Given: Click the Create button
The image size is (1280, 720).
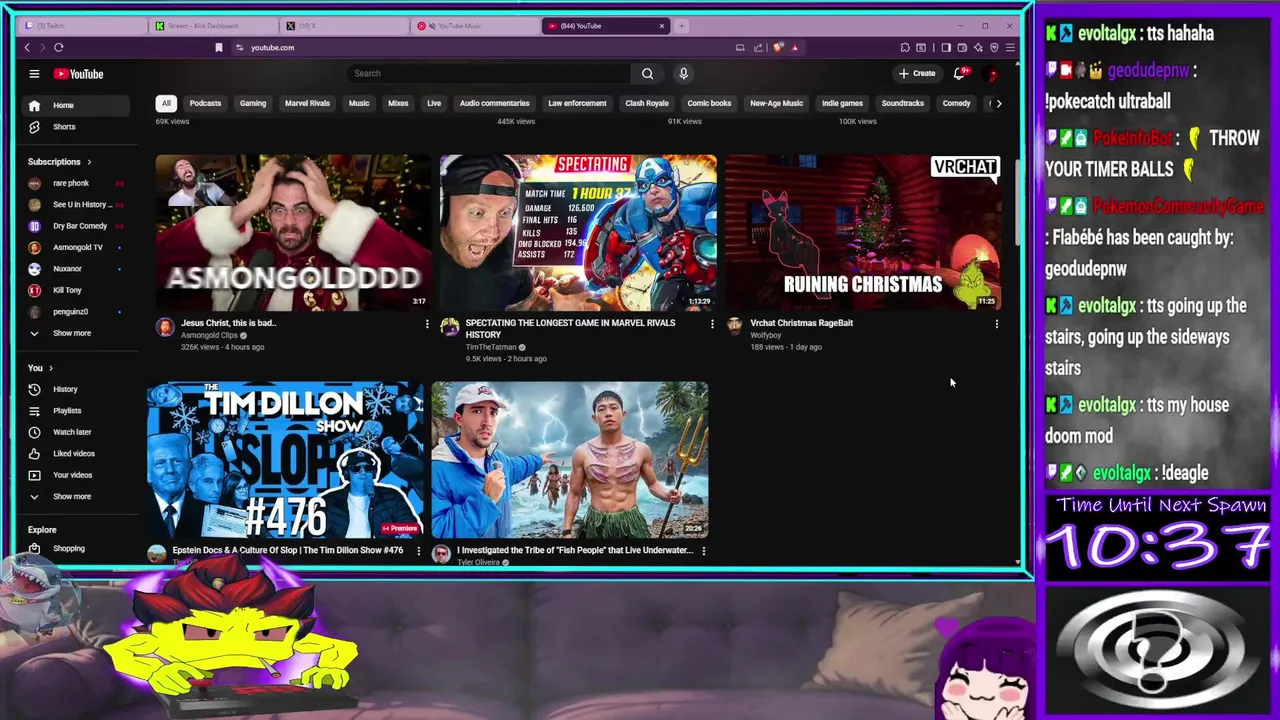Looking at the screenshot, I should (916, 73).
